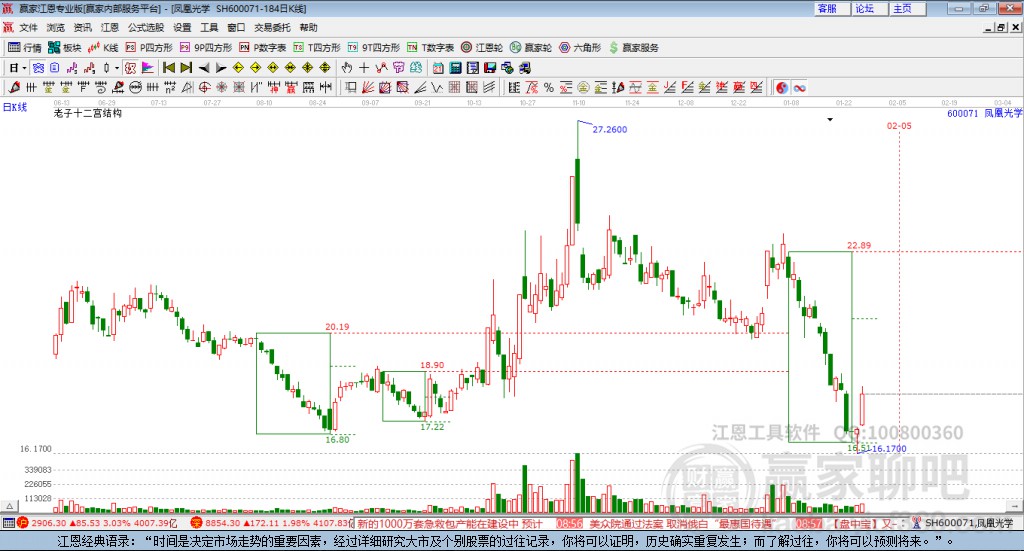Viewport: 1024px width, 551px height.
Task: Click the 22.89 price level label
Action: coord(859,245)
